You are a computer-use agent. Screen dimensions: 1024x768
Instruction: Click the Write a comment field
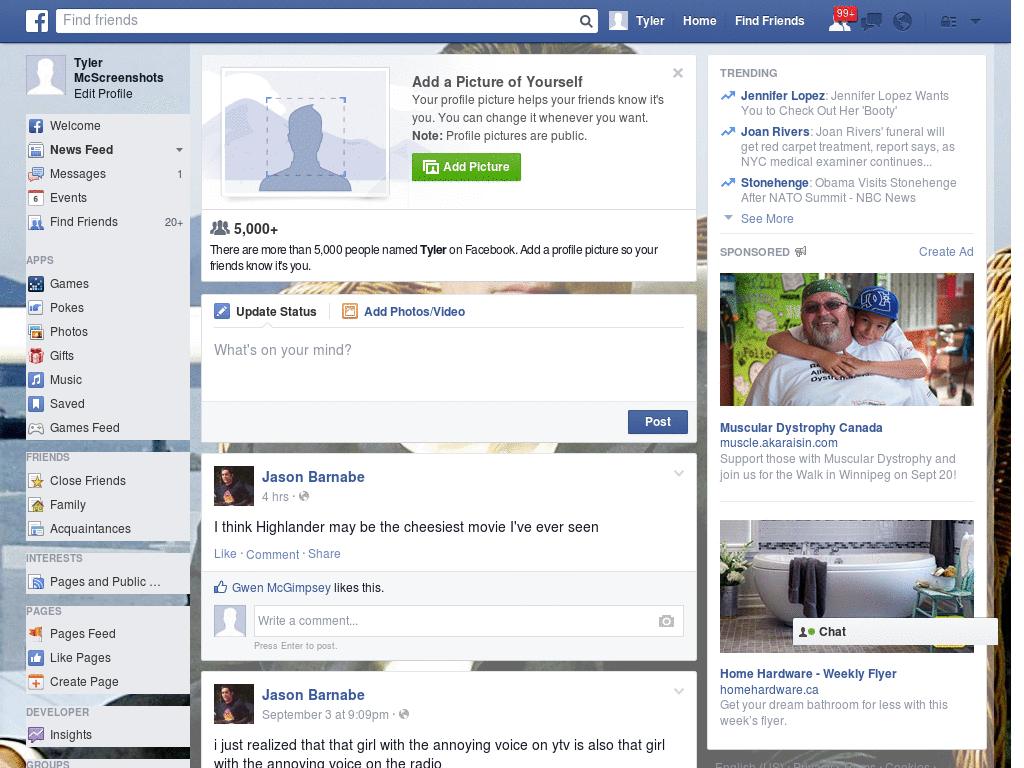pos(457,621)
